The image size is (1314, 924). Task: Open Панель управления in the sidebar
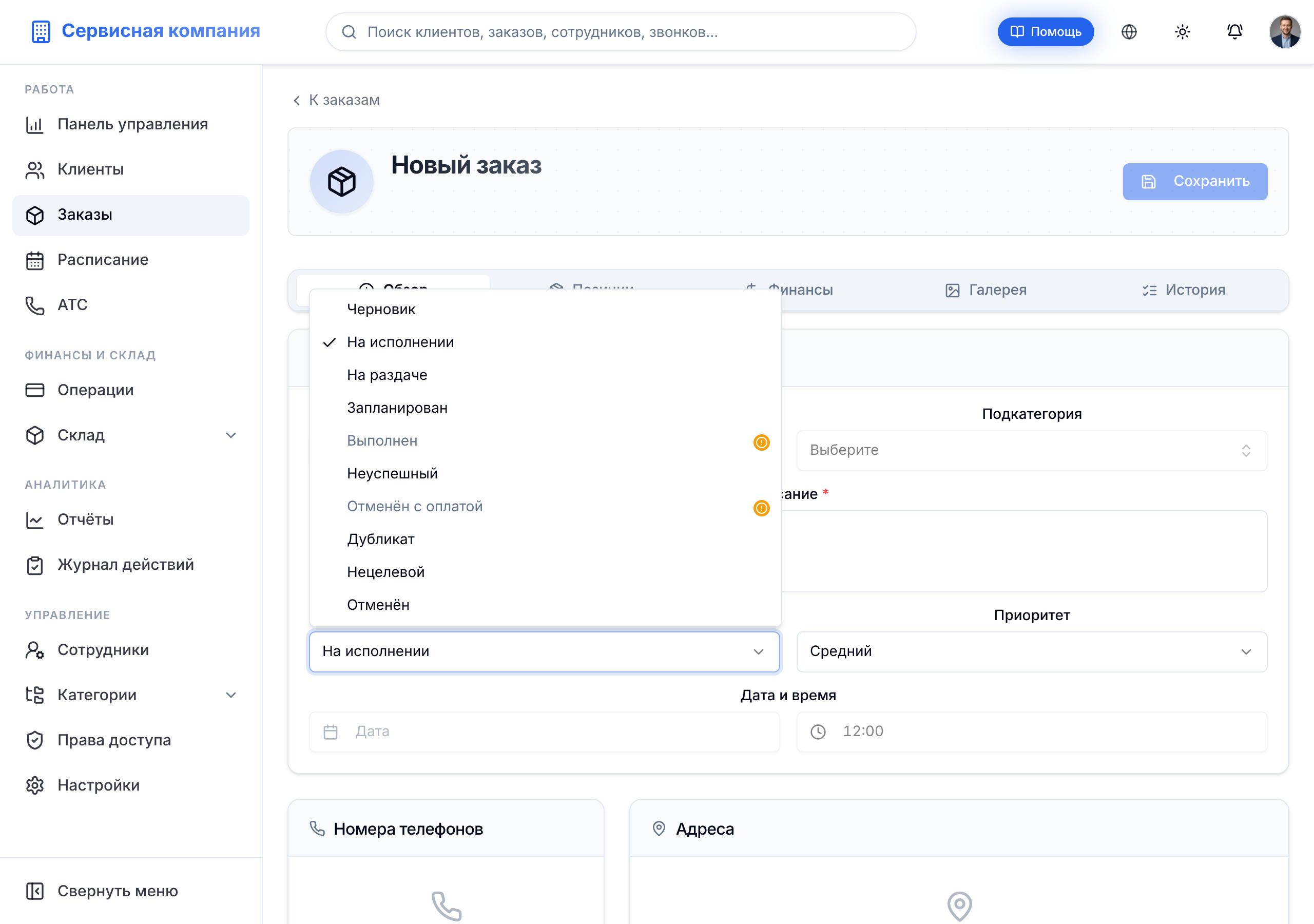(130, 124)
